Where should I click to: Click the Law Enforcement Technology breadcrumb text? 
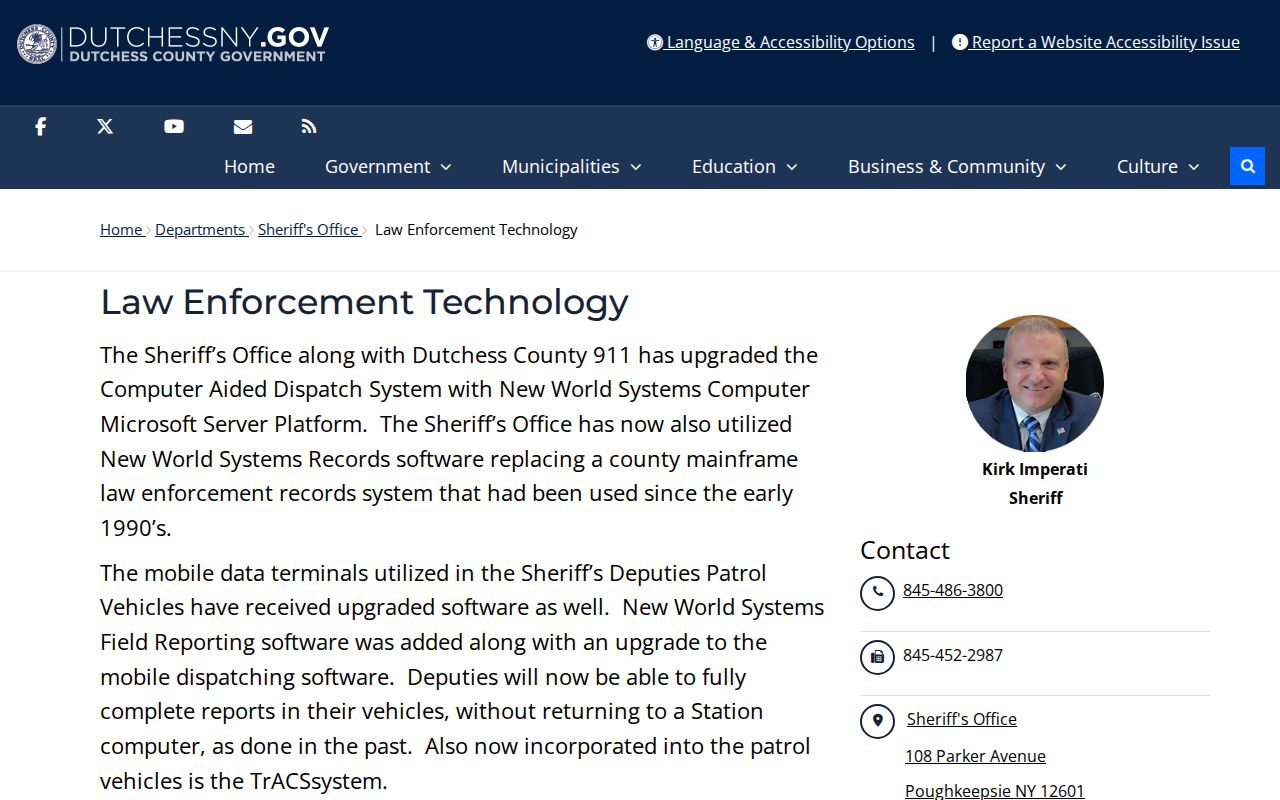[x=476, y=229]
